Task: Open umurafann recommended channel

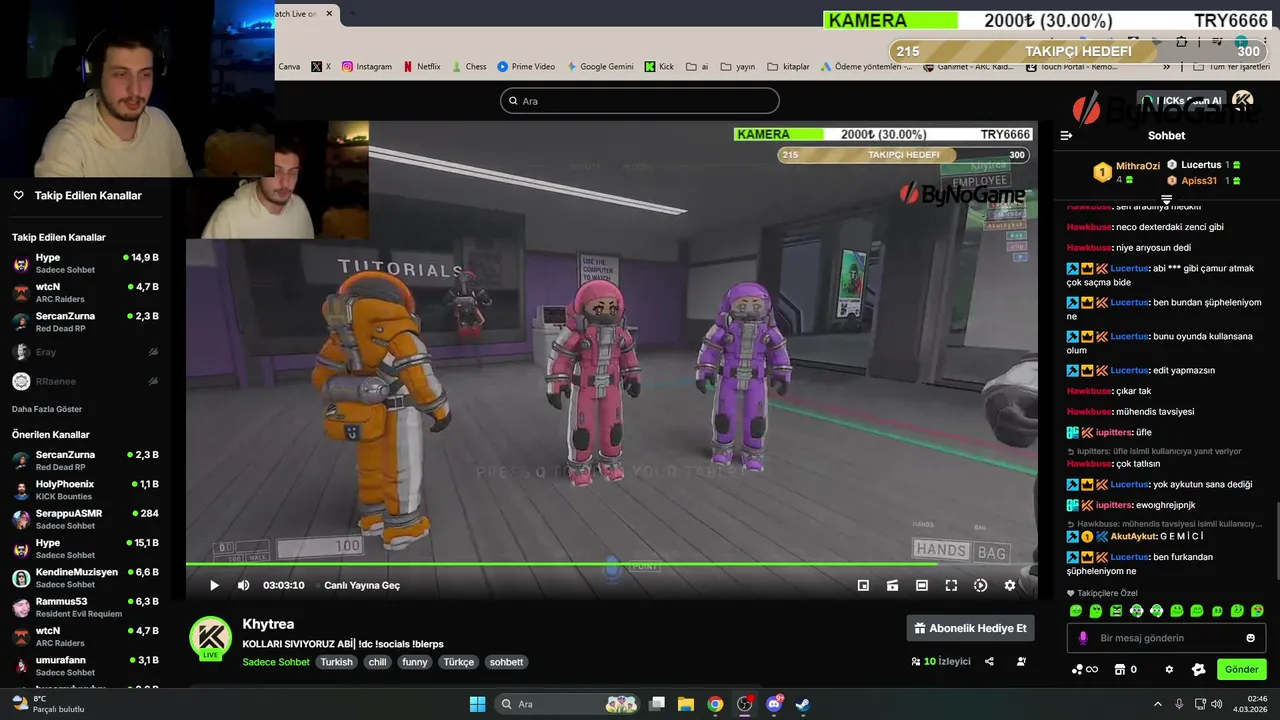Action: coord(85,666)
